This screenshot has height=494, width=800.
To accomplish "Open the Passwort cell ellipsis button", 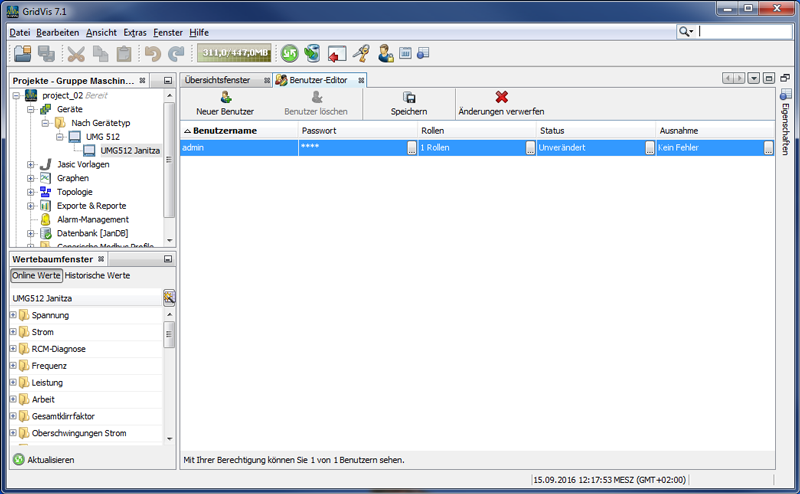I will 411,148.
